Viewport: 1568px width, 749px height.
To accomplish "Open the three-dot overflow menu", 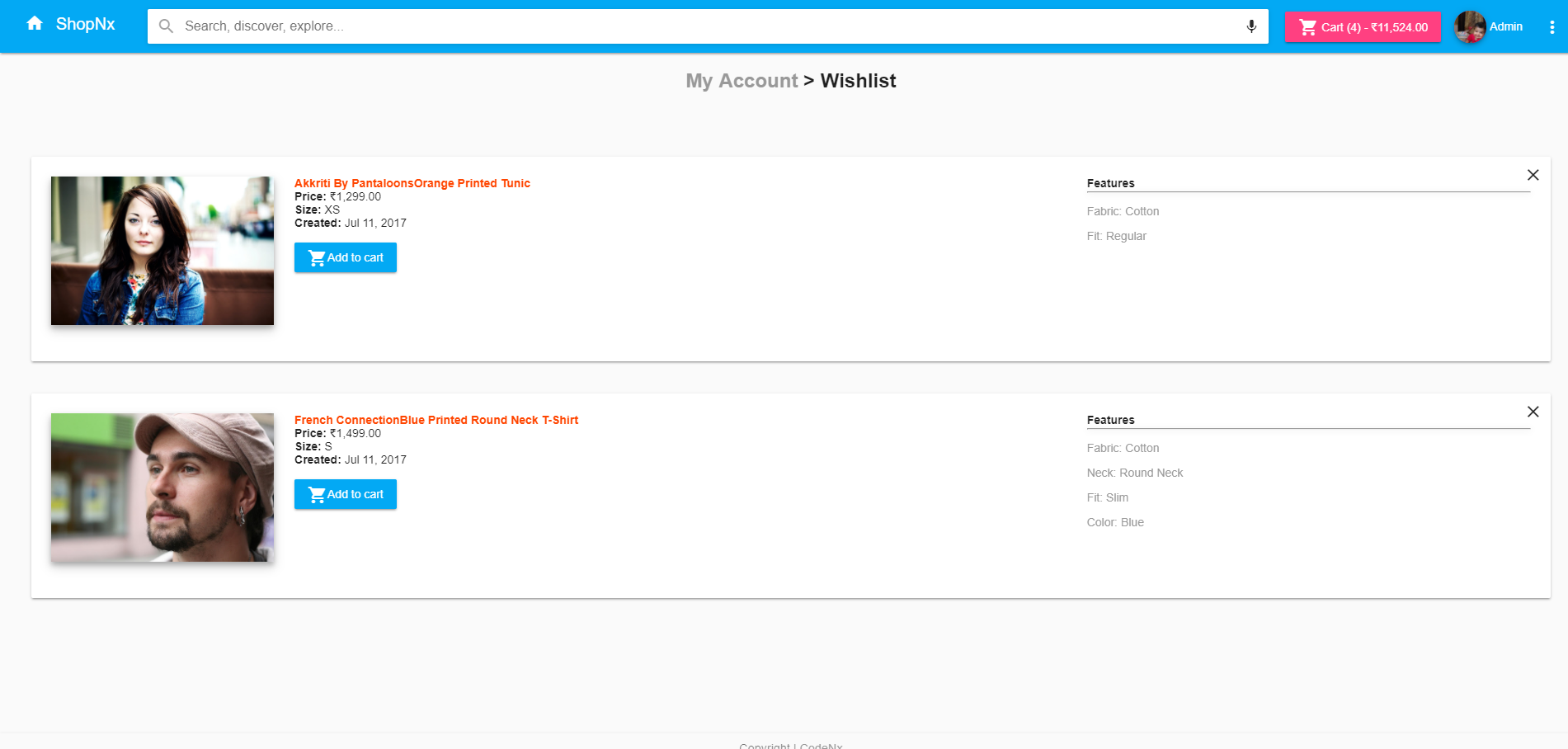I will (x=1551, y=26).
